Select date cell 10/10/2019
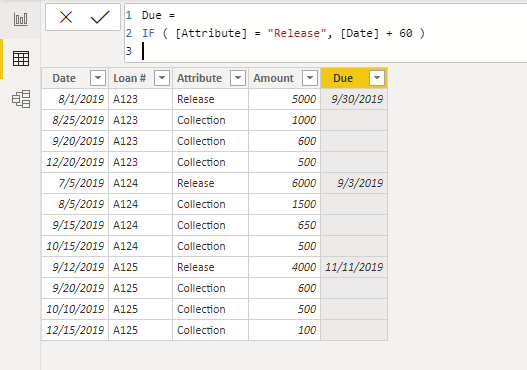The height and width of the screenshot is (370, 527). pos(75,309)
